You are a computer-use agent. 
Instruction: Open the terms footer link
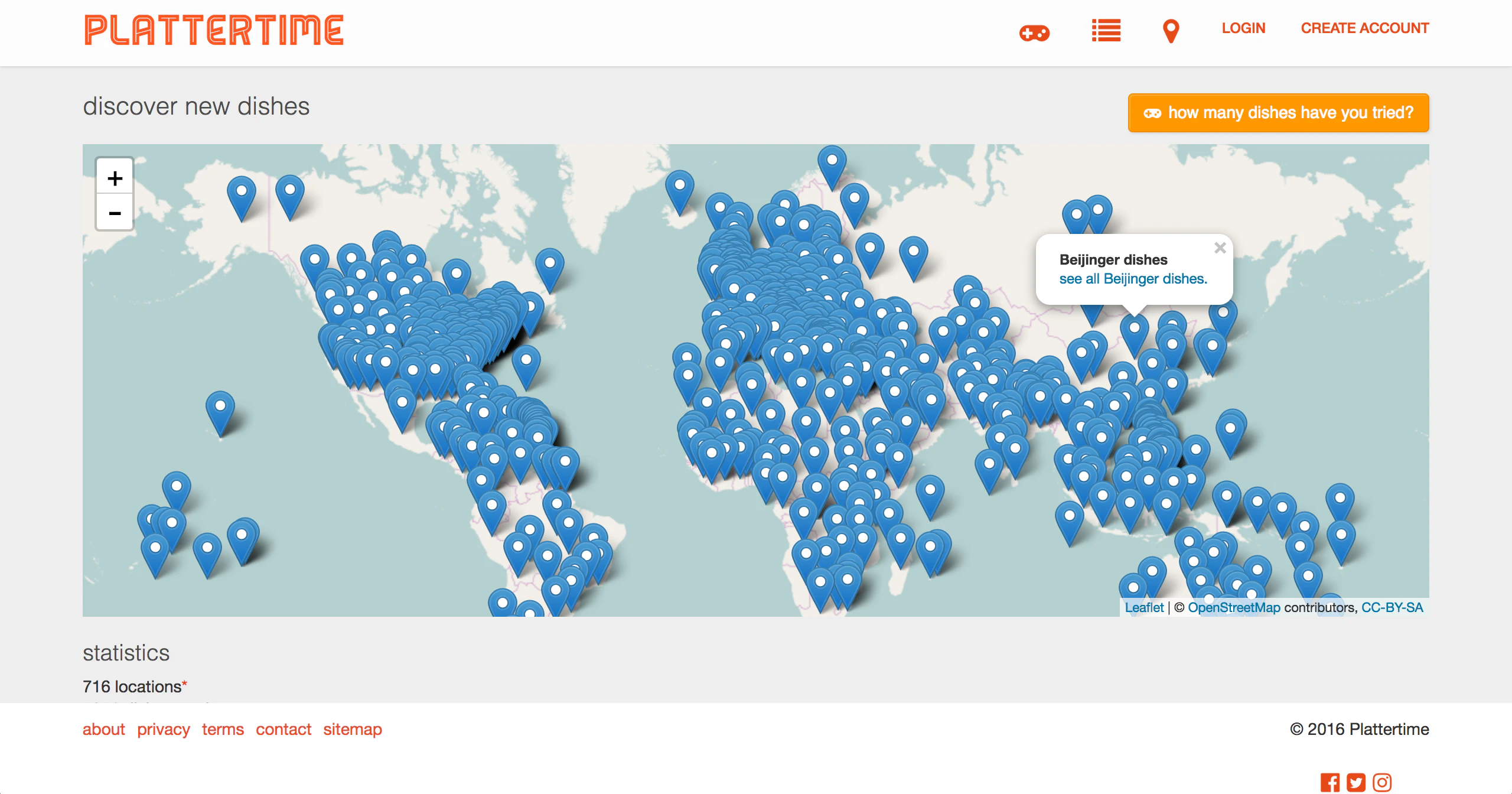point(223,729)
